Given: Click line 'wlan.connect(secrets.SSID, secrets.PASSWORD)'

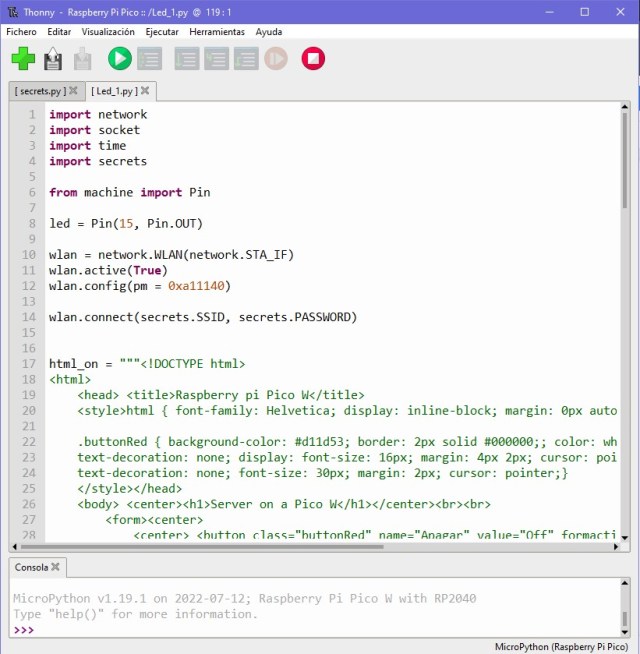Looking at the screenshot, I should (x=203, y=317).
